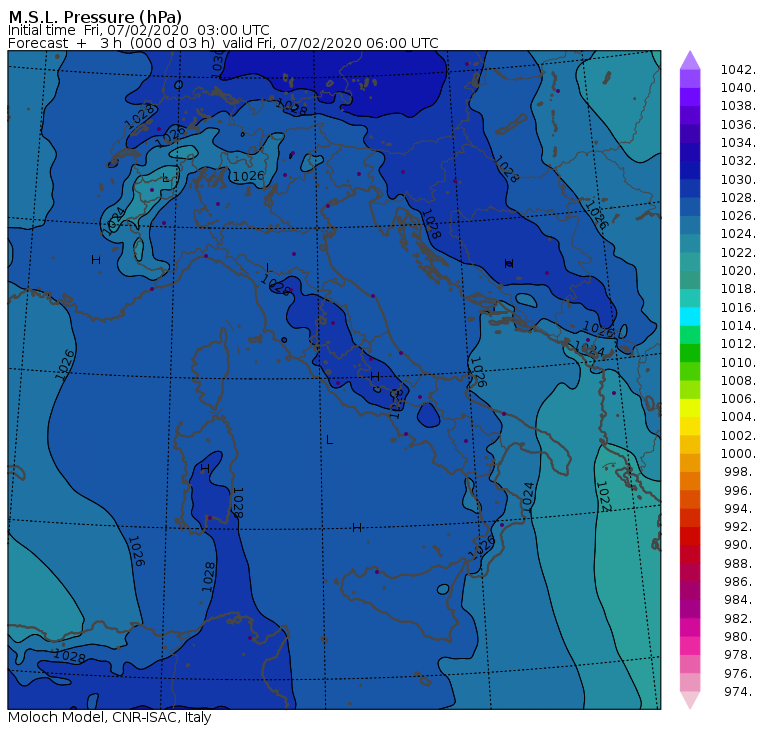Image resolution: width=760 pixels, height=731 pixels.
Task: Click the '1020.' colorbar label
Action: click(738, 270)
